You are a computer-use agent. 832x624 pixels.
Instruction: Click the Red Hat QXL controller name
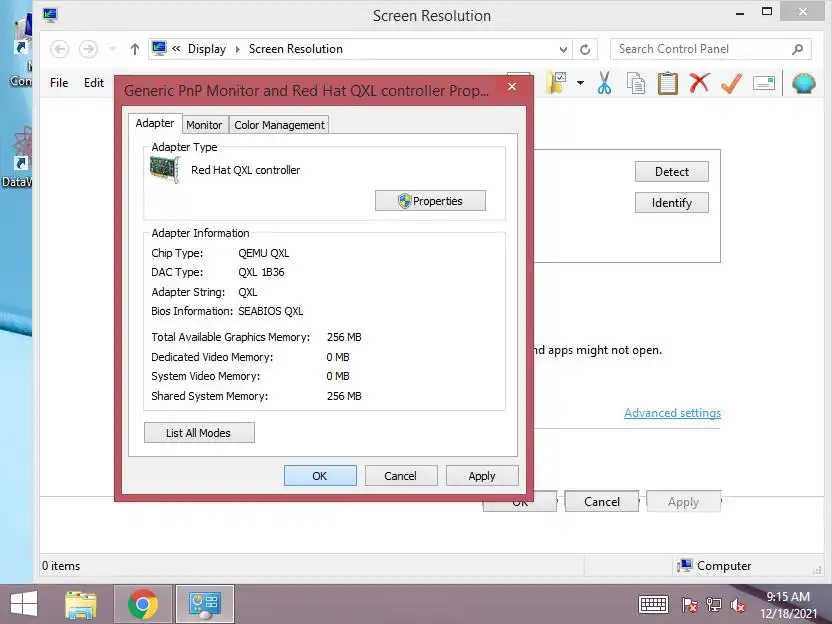click(x=246, y=170)
